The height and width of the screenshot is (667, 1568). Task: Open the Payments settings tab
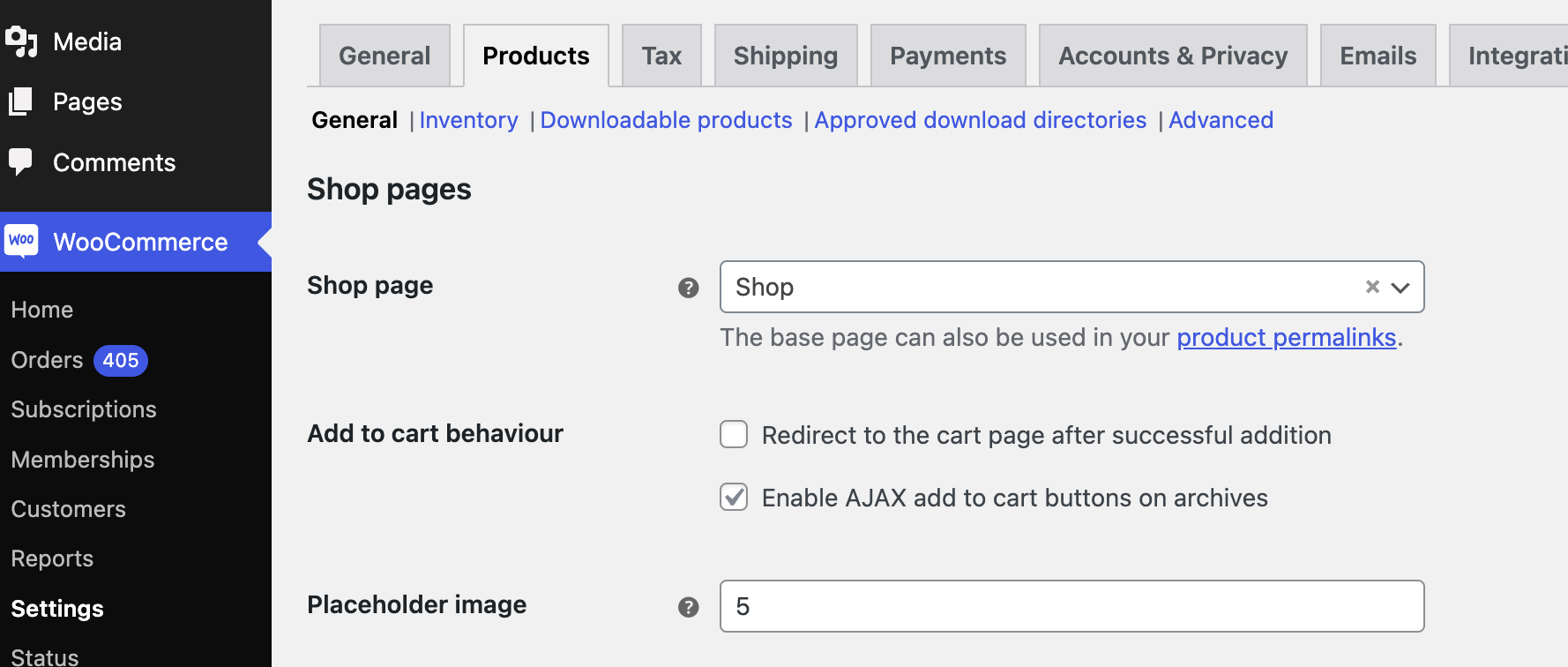point(948,55)
